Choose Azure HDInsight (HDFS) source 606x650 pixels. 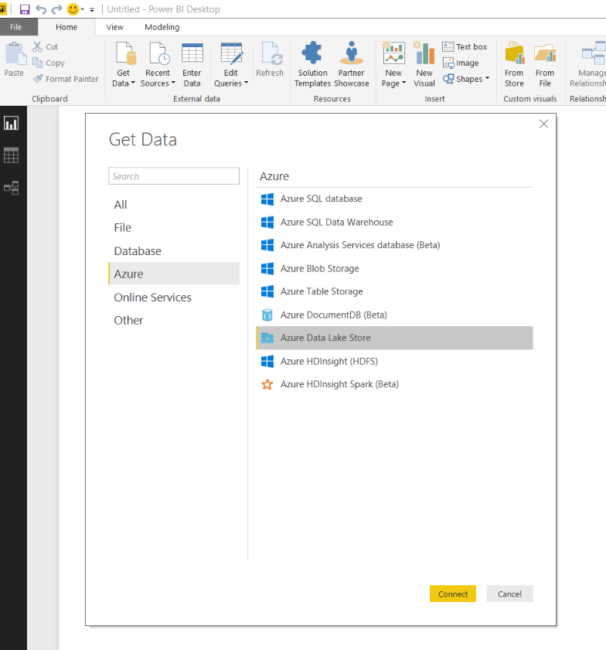pyautogui.click(x=395, y=361)
